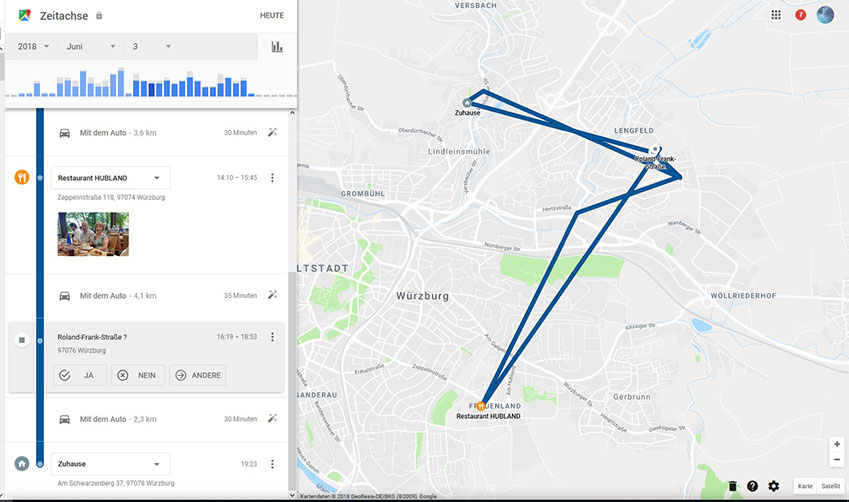
Task: Open more options for Roland-Frank-Straße entry
Action: (x=272, y=337)
